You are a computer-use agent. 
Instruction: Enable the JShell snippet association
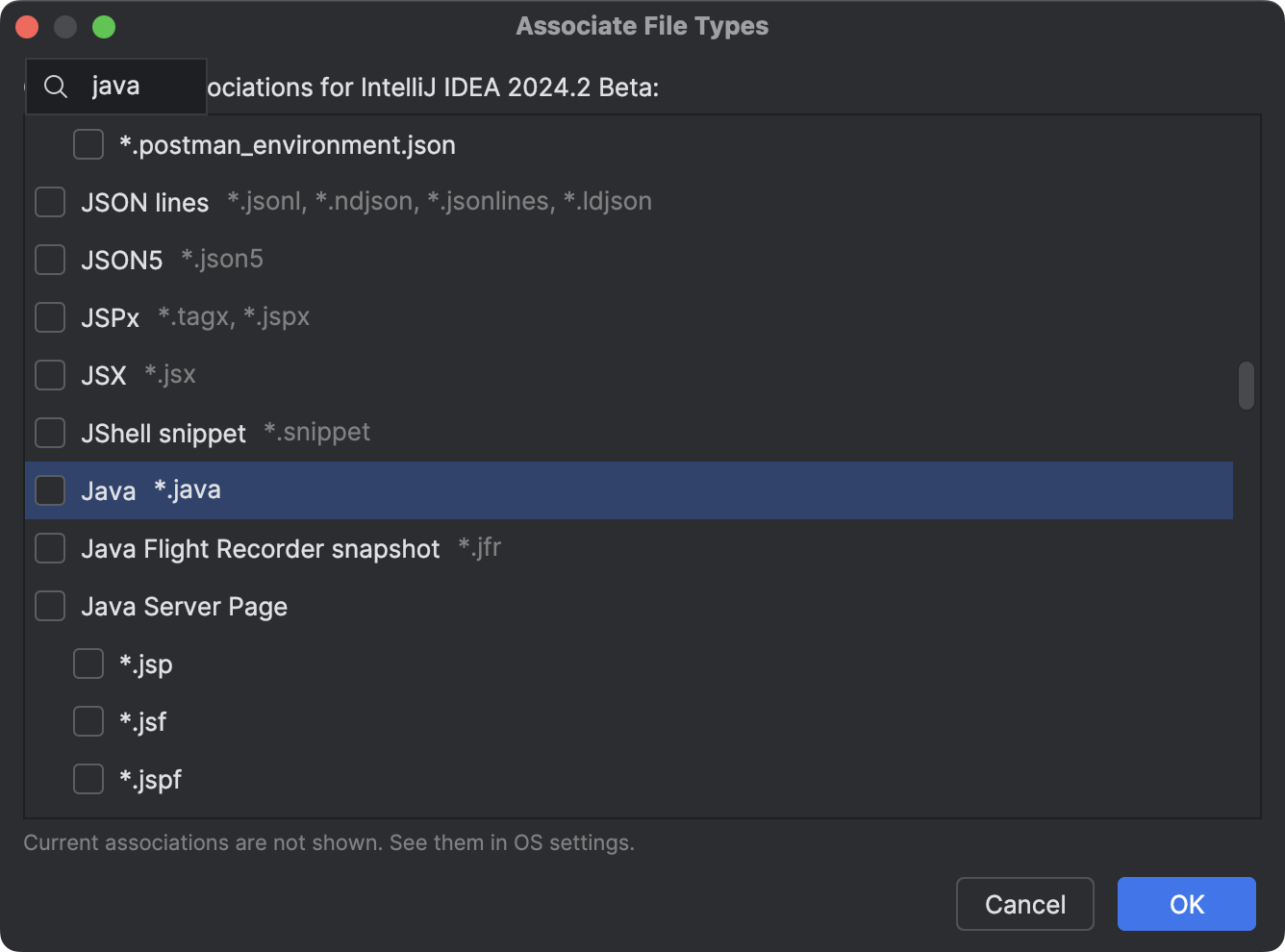(49, 433)
